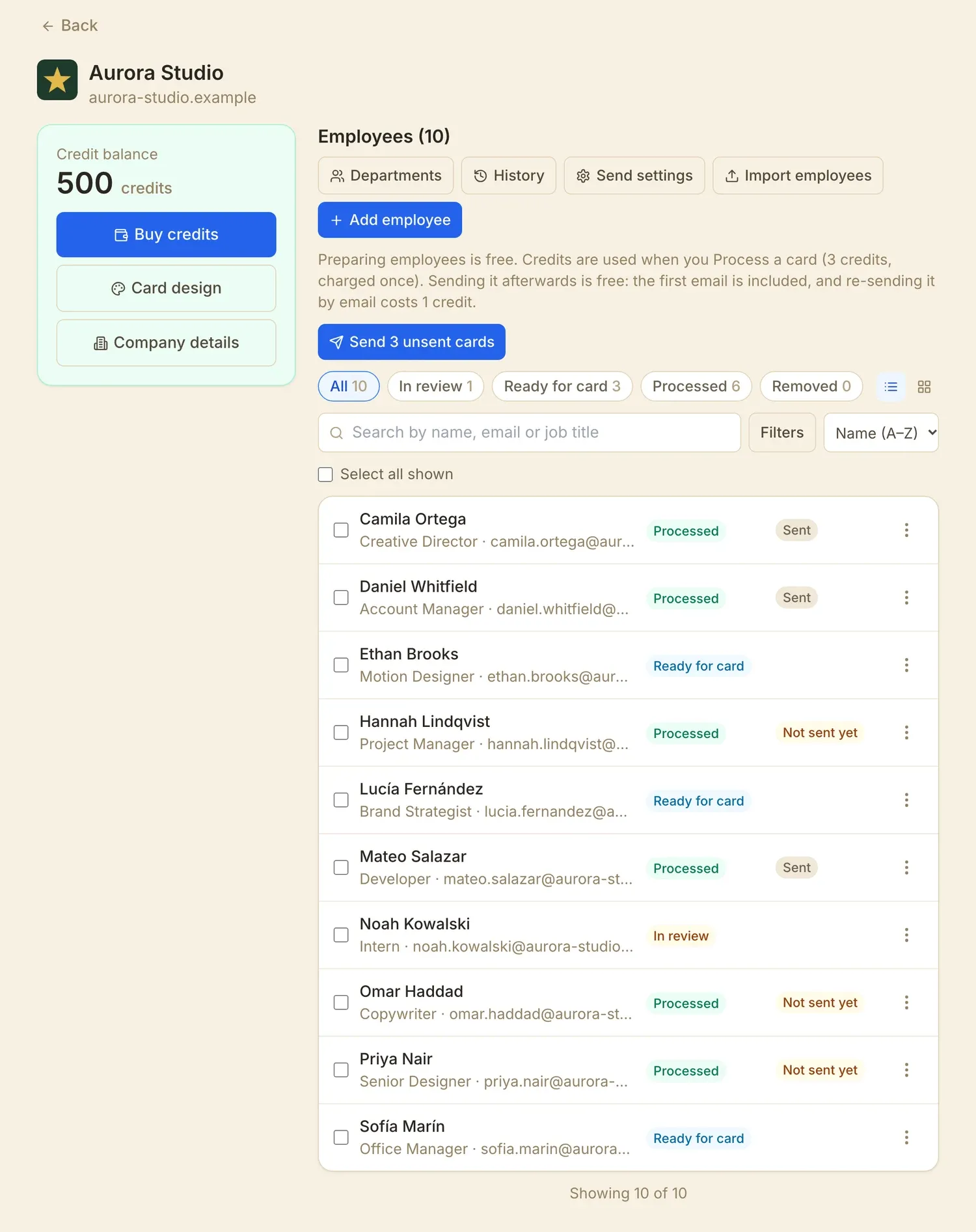Go back using the Back link

pyautogui.click(x=70, y=25)
